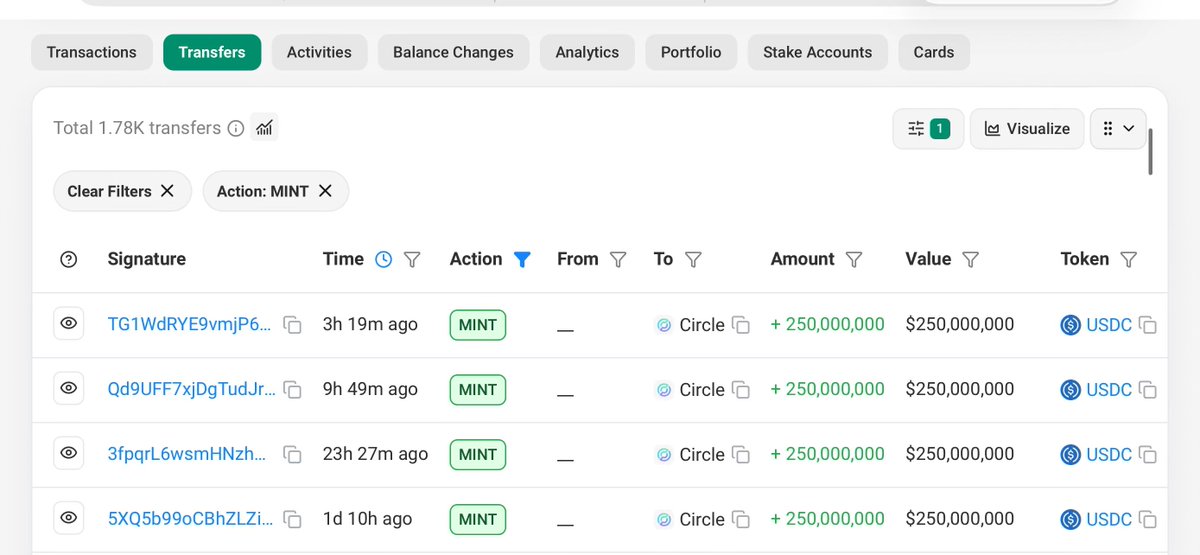1200x555 pixels.
Task: Open USDC token in 3h 19m ago row
Action: coord(1108,325)
